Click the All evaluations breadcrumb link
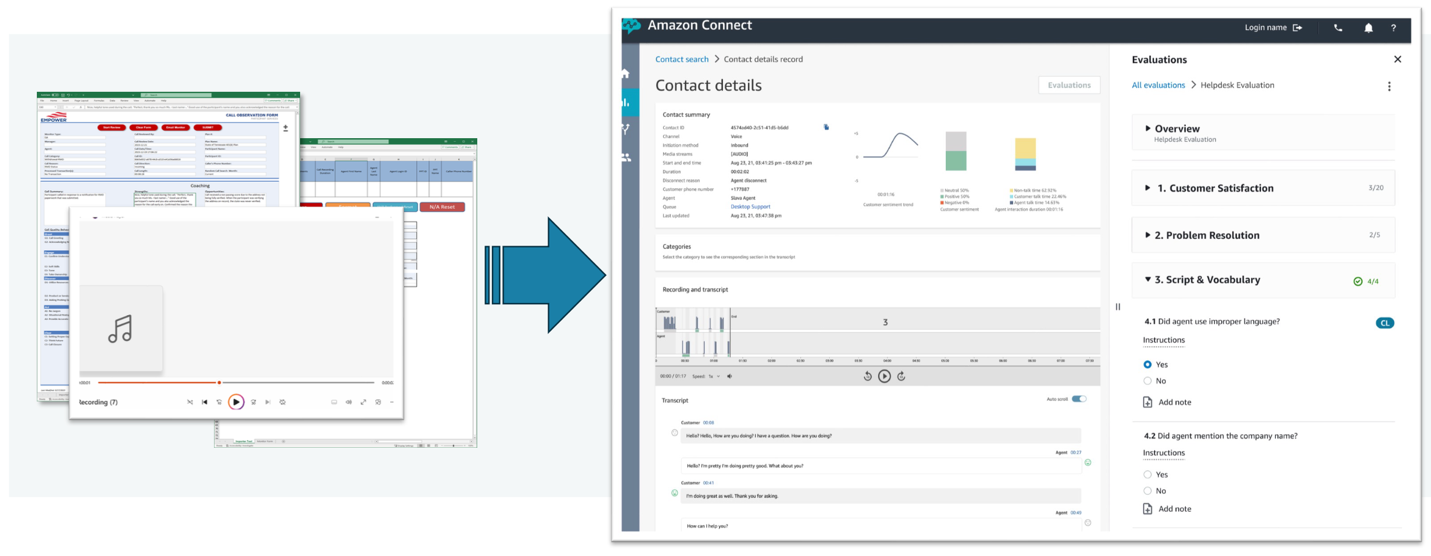Screen dimensions: 1431x556 (x=1158, y=86)
